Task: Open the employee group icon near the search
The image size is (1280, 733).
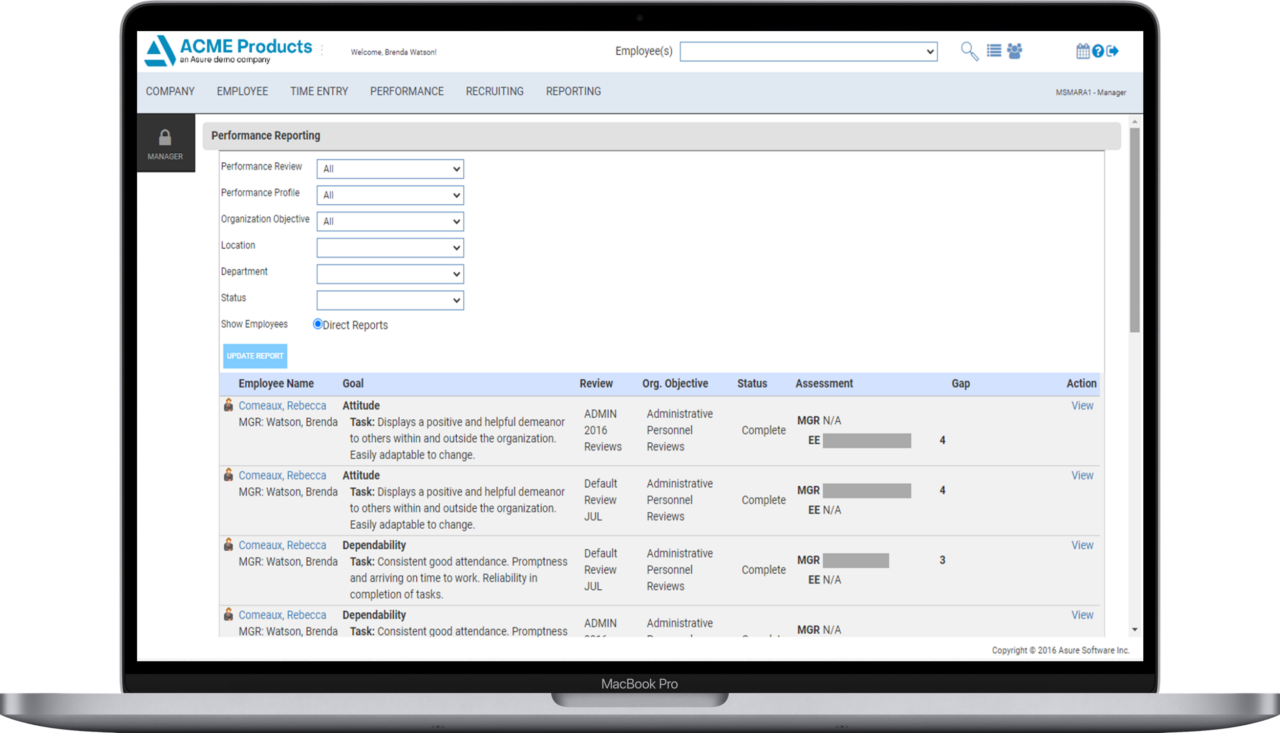Action: (x=1015, y=51)
